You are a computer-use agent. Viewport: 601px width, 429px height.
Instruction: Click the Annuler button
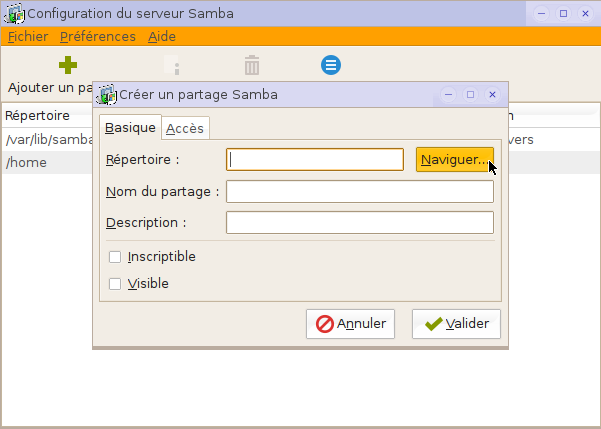350,324
